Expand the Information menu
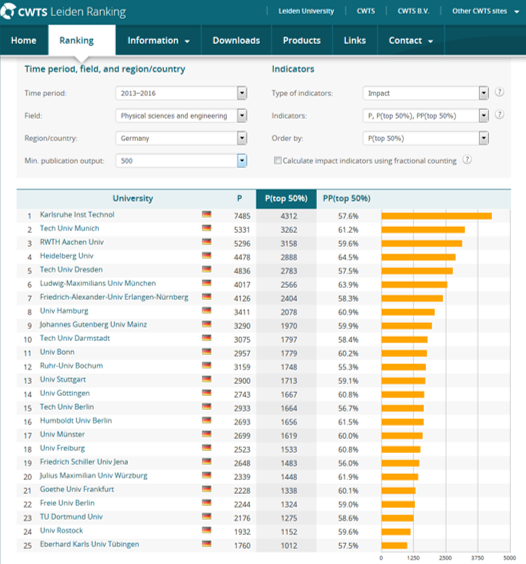The width and height of the screenshot is (526, 564). [158, 40]
